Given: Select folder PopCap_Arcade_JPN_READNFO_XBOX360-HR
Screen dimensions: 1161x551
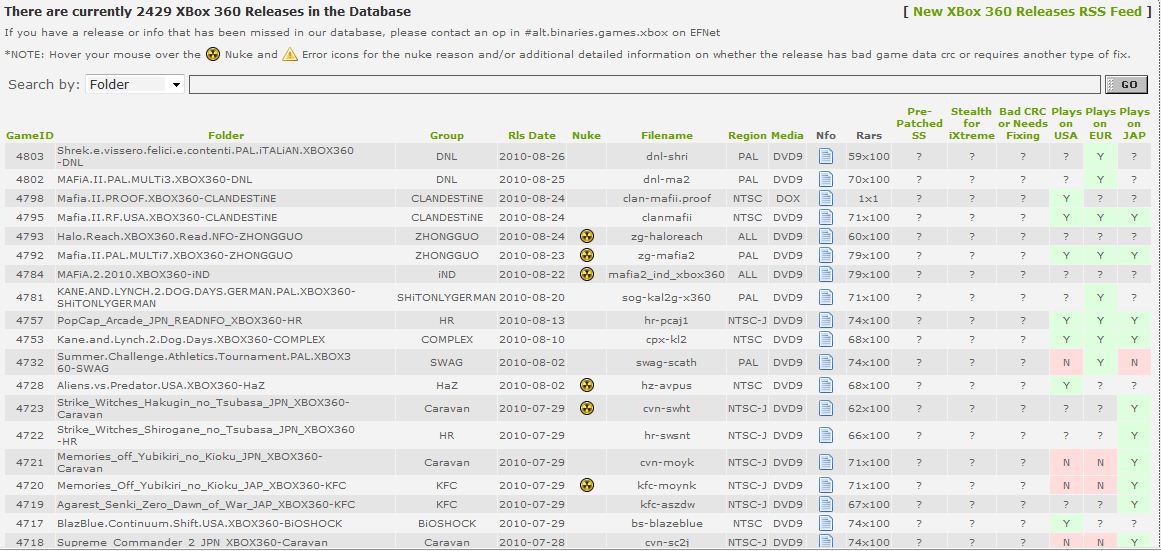Looking at the screenshot, I should [180, 321].
